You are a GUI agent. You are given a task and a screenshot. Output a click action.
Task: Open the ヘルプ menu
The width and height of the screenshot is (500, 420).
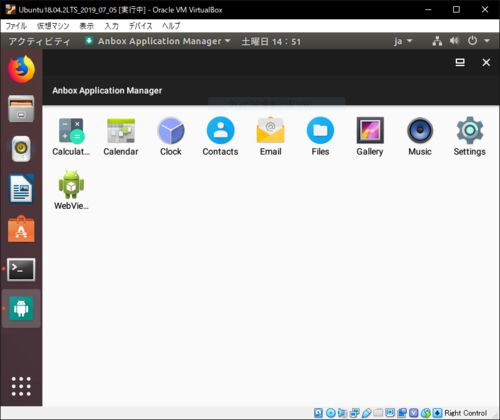coord(171,26)
